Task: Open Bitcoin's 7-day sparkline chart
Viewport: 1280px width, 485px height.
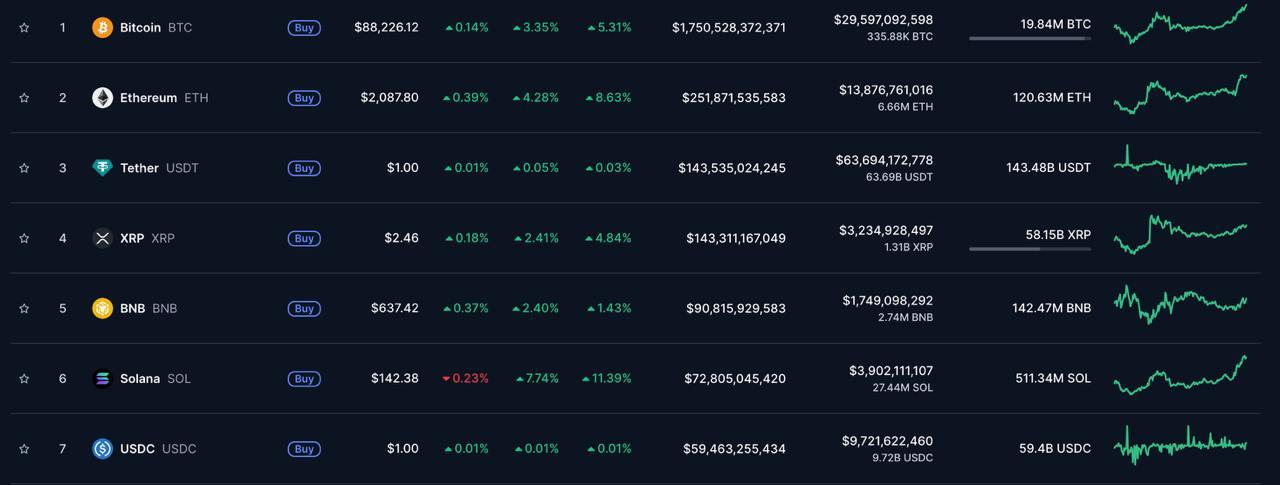Action: [x=1180, y=25]
